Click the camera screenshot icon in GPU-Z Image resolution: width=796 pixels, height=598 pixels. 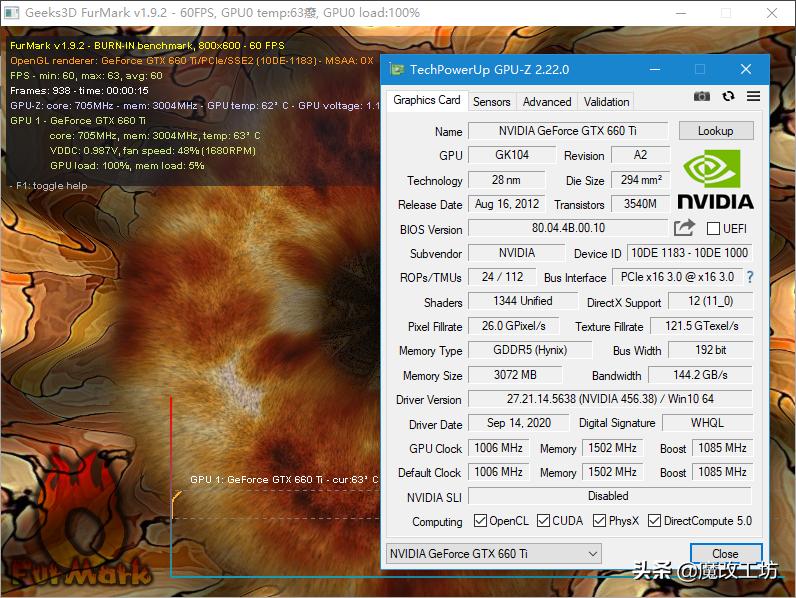pos(702,96)
